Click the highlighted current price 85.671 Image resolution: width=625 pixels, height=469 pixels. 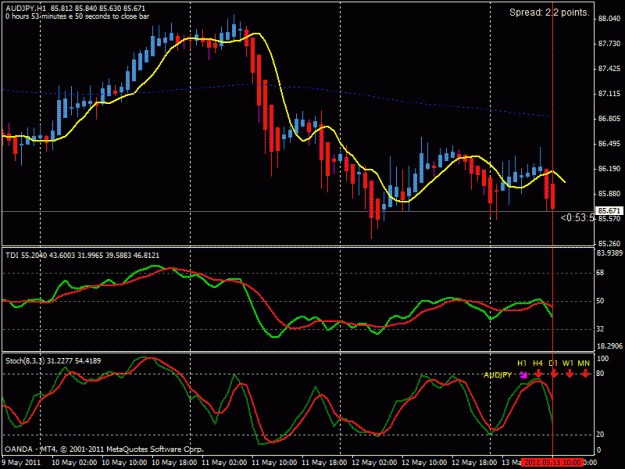point(609,210)
